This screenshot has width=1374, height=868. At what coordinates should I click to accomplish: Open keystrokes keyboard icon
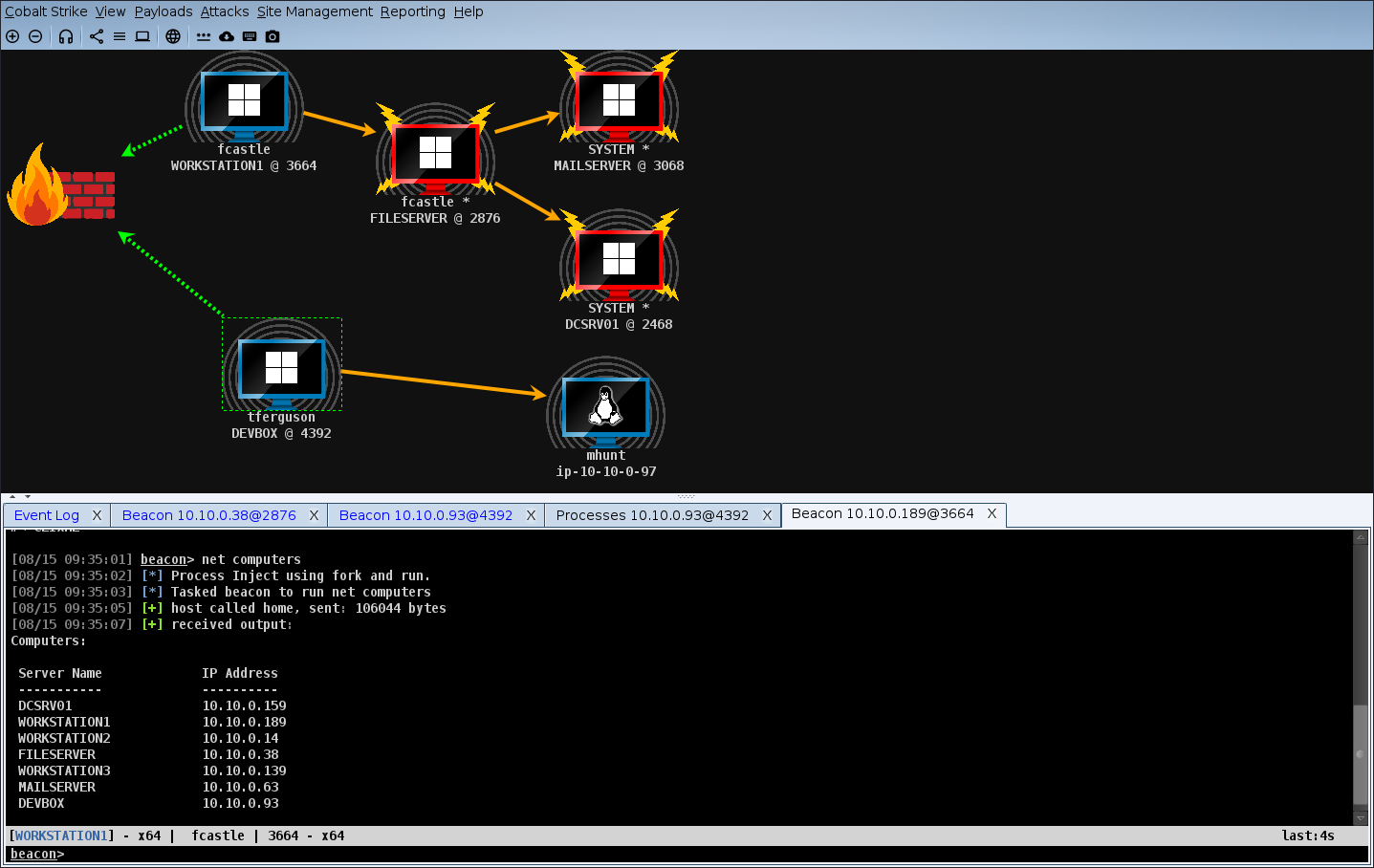(x=250, y=36)
